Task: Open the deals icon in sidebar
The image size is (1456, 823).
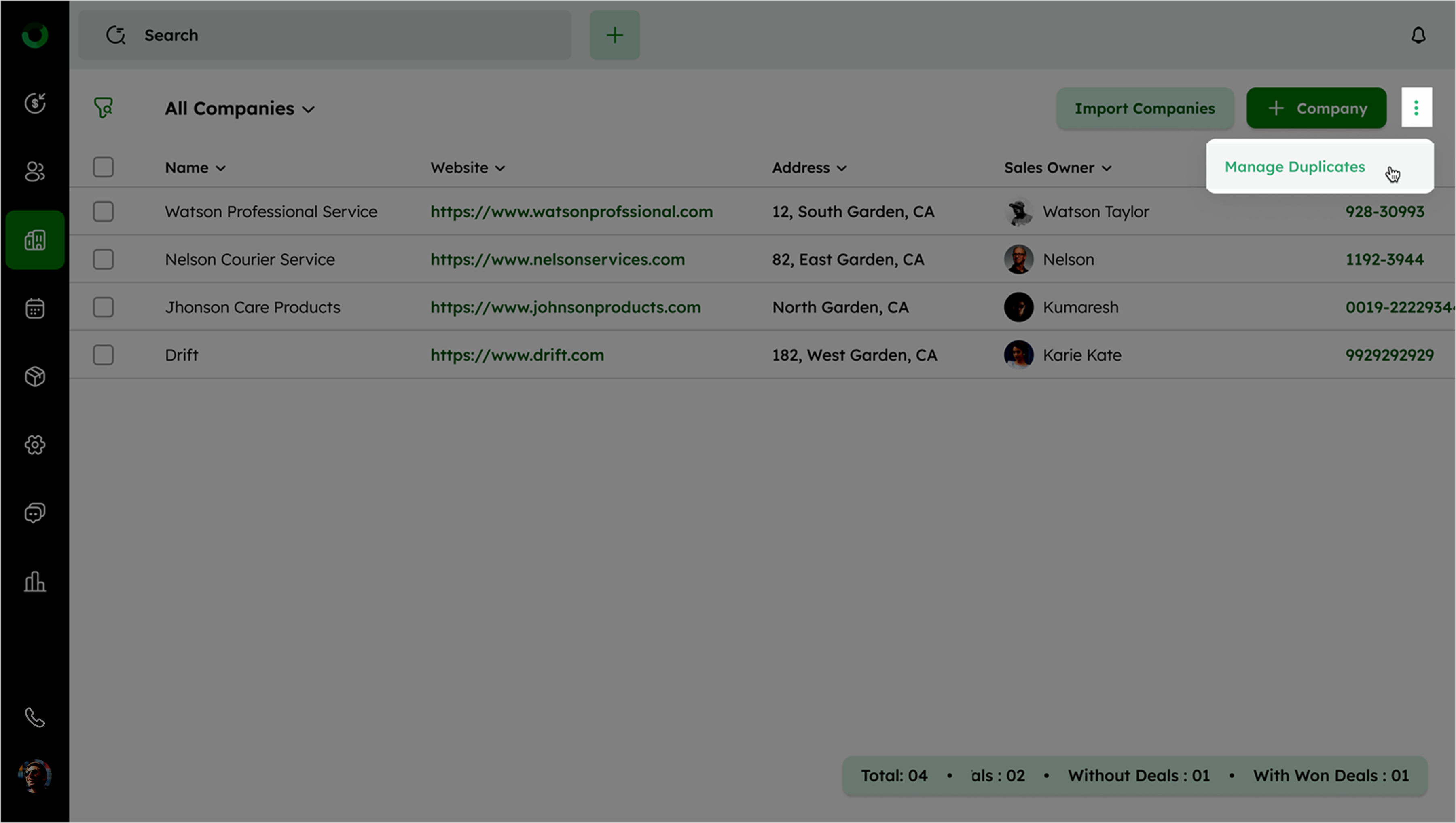Action: 35,103
